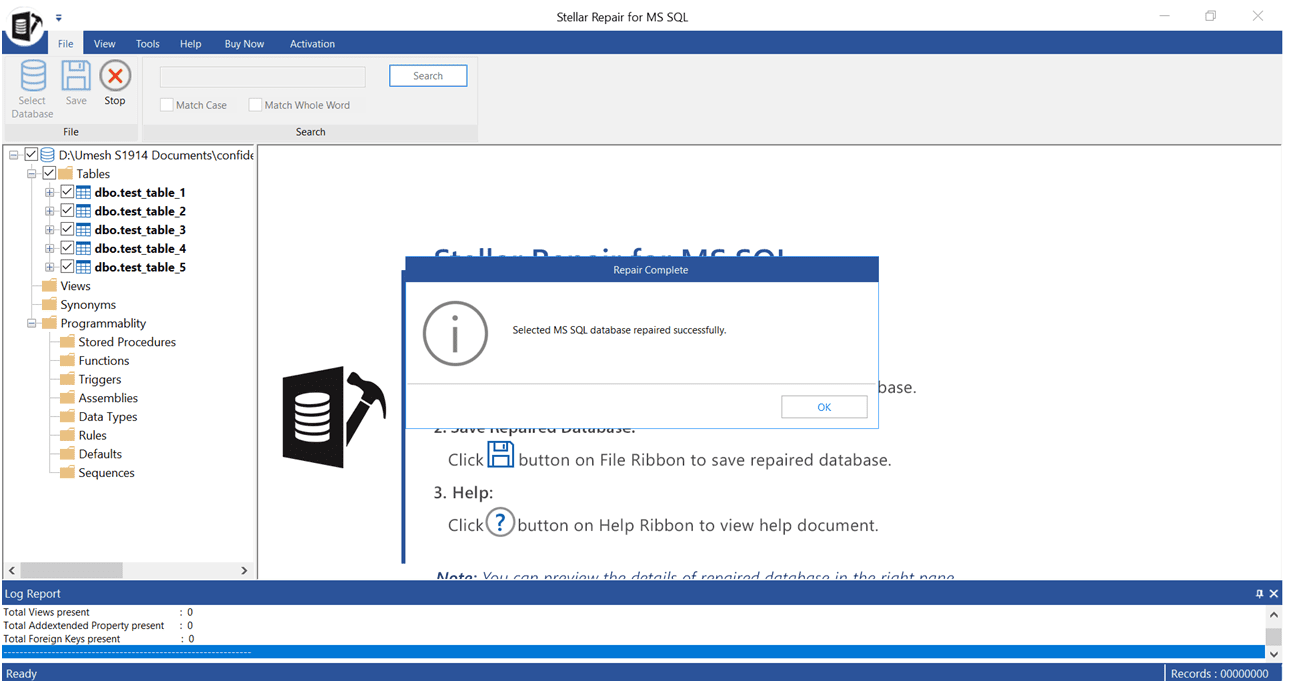The height and width of the screenshot is (683, 1307).
Task: Click the Select Database icon
Action: click(x=33, y=76)
